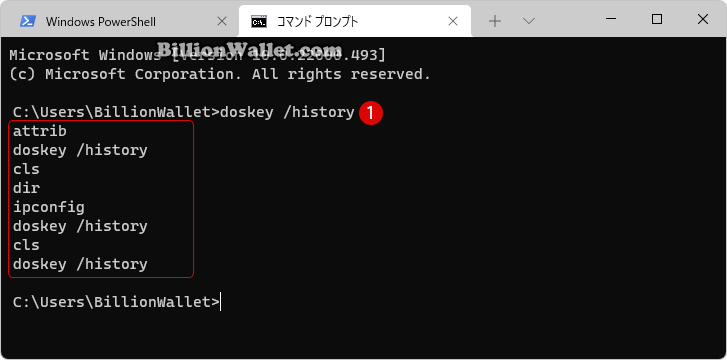Click the Microsoft Corporation copyright line
The height and width of the screenshot is (360, 727).
pyautogui.click(x=220, y=74)
